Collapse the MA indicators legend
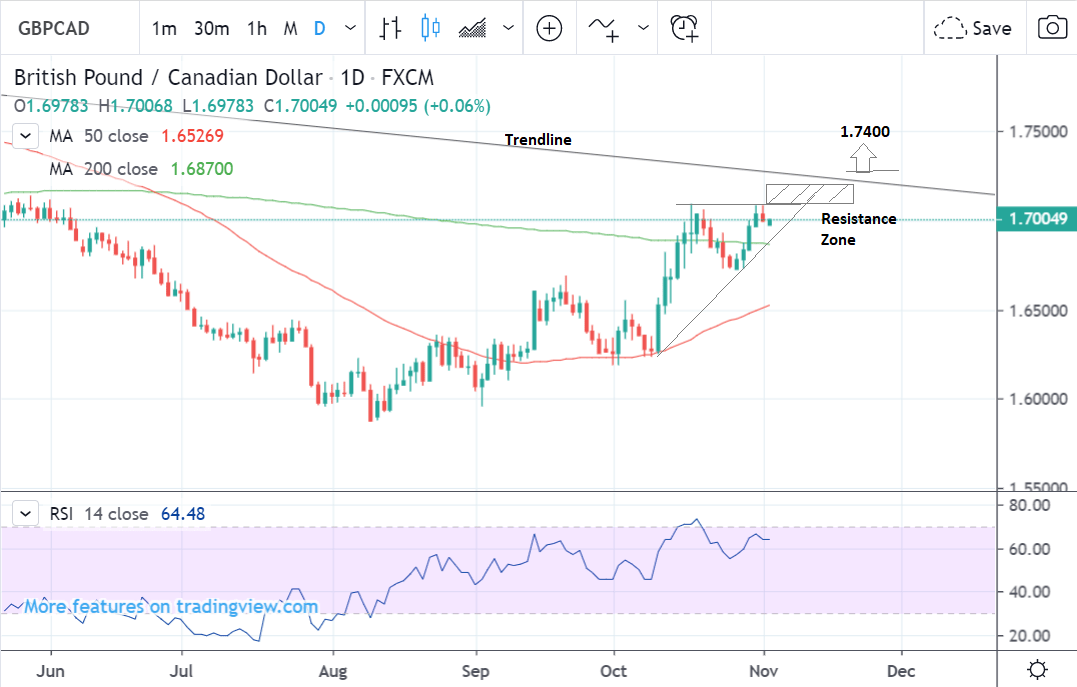This screenshot has width=1077, height=687. [26, 136]
